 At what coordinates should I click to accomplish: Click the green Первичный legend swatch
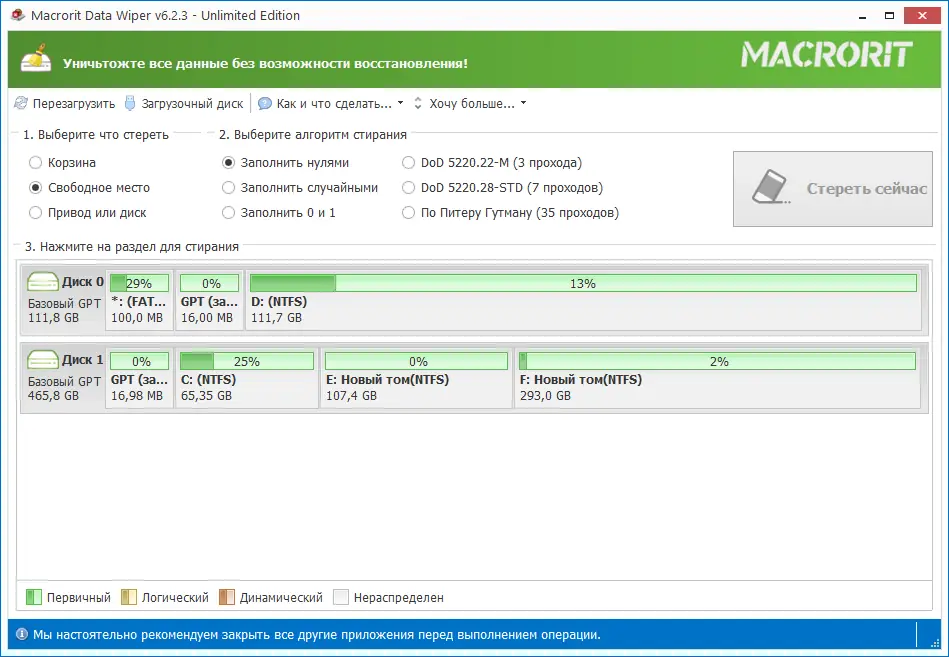34,597
